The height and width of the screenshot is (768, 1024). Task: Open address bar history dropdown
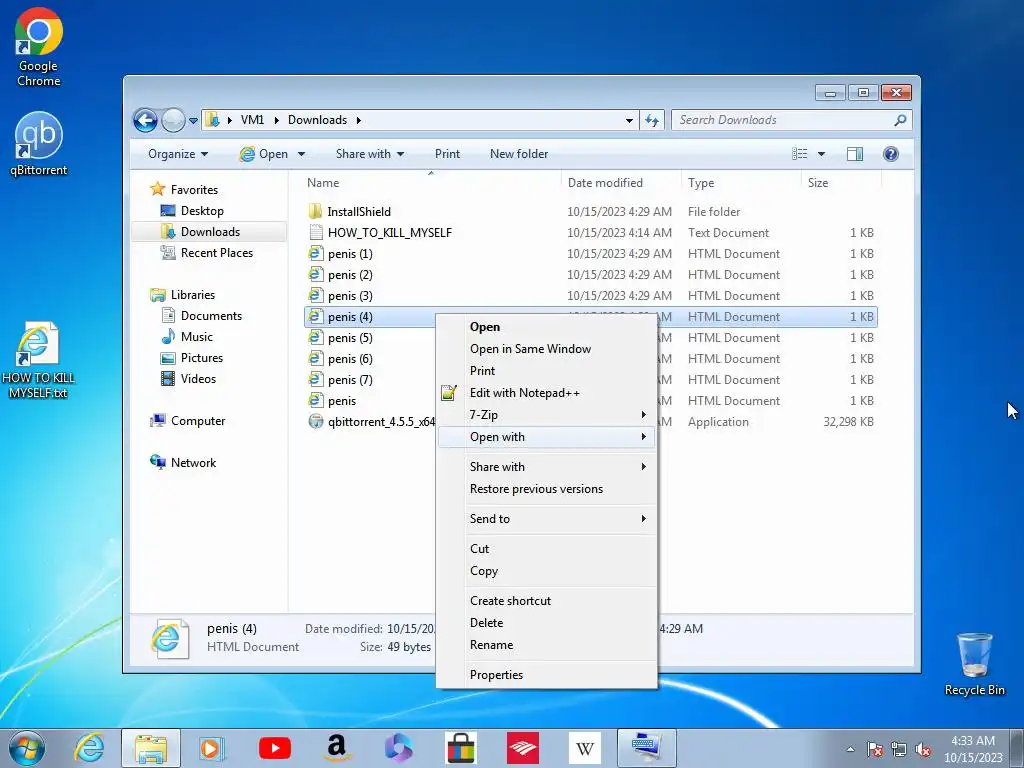pos(629,120)
